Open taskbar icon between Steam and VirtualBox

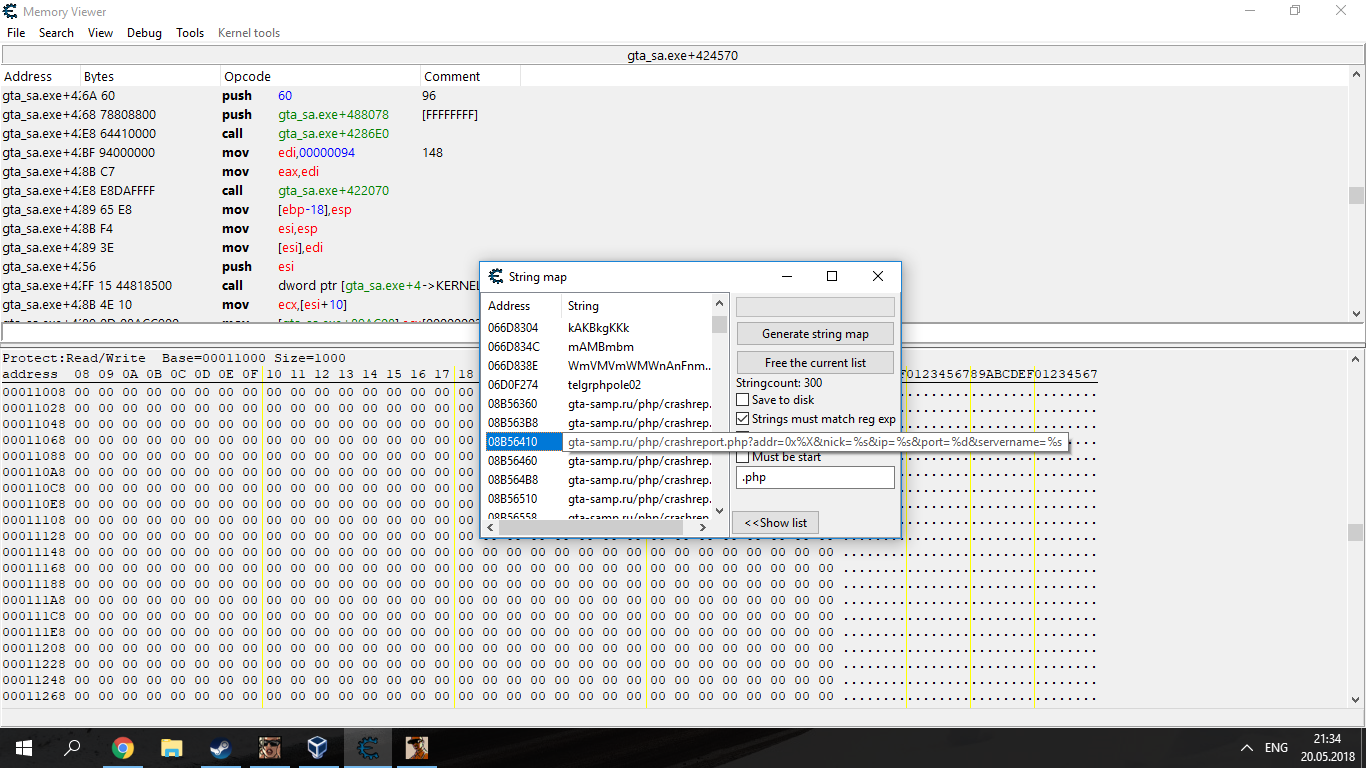click(x=270, y=747)
